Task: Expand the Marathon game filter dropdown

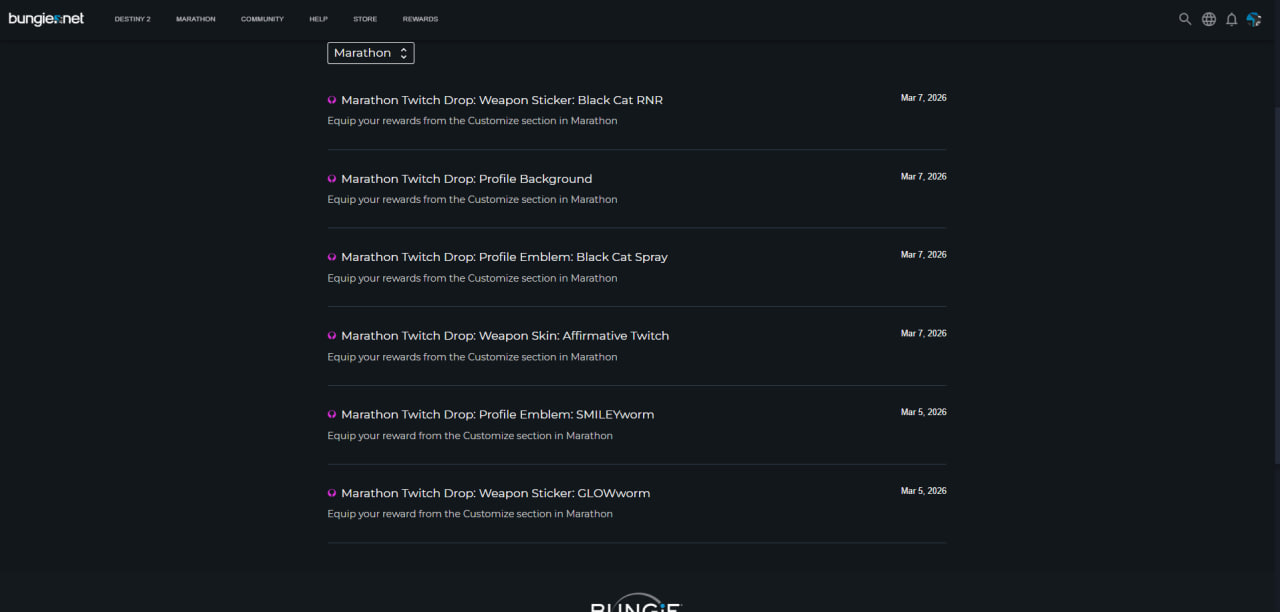Action: (x=370, y=53)
